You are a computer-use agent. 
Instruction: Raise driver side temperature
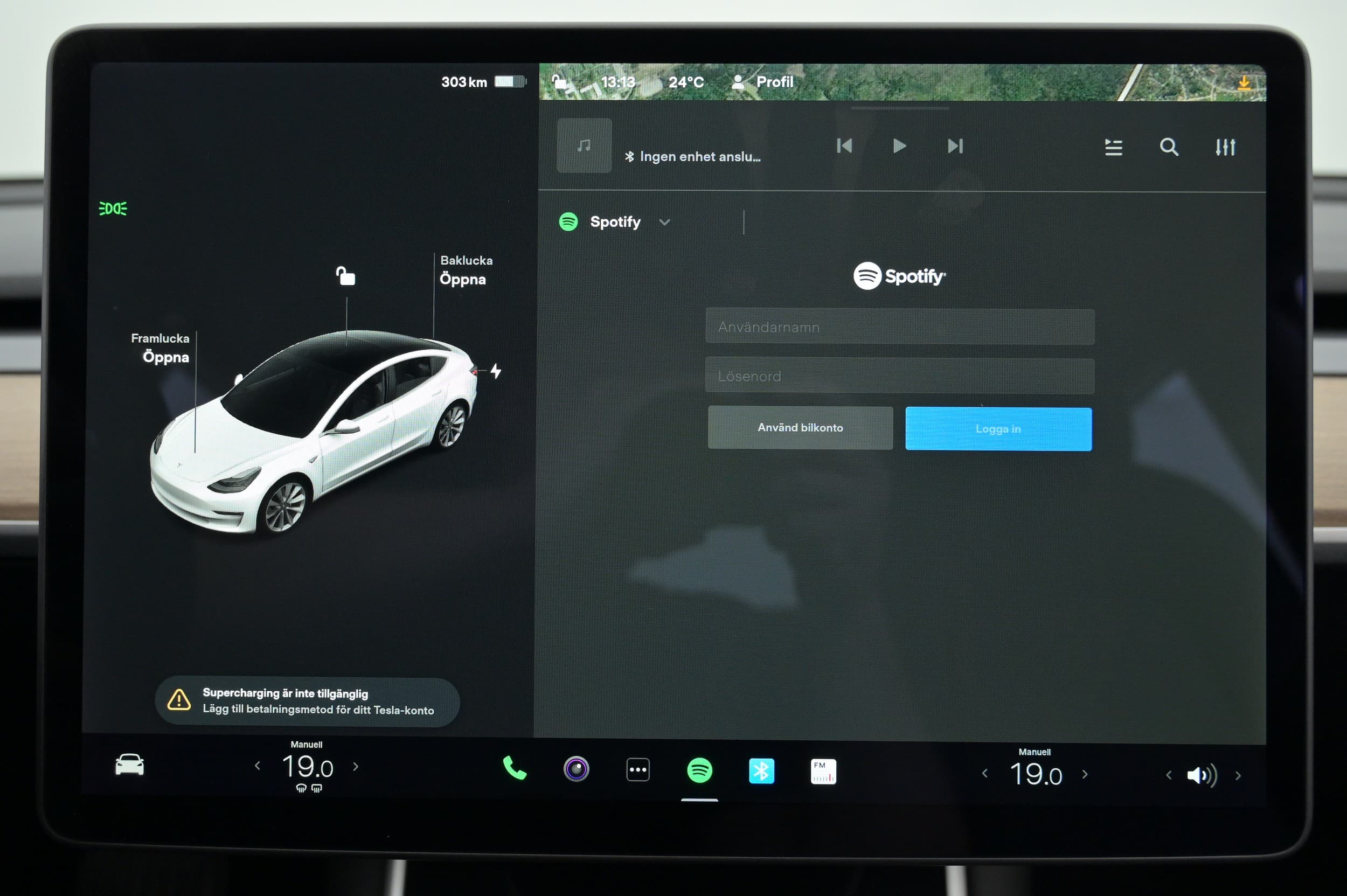pos(356,766)
